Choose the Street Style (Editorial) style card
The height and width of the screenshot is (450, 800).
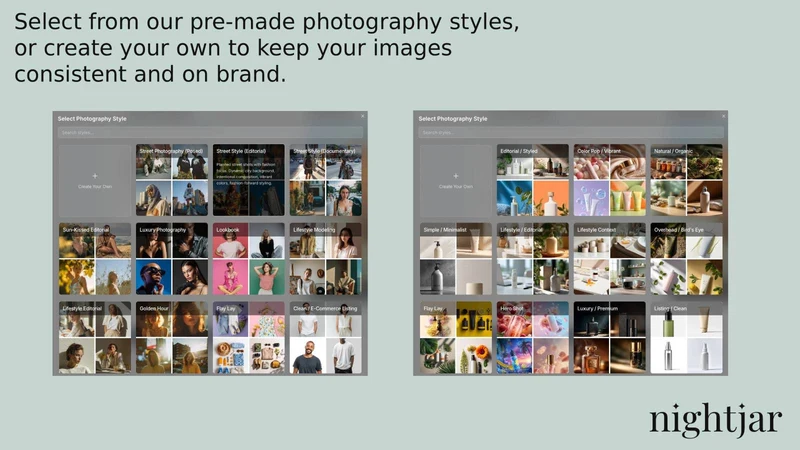coord(248,180)
